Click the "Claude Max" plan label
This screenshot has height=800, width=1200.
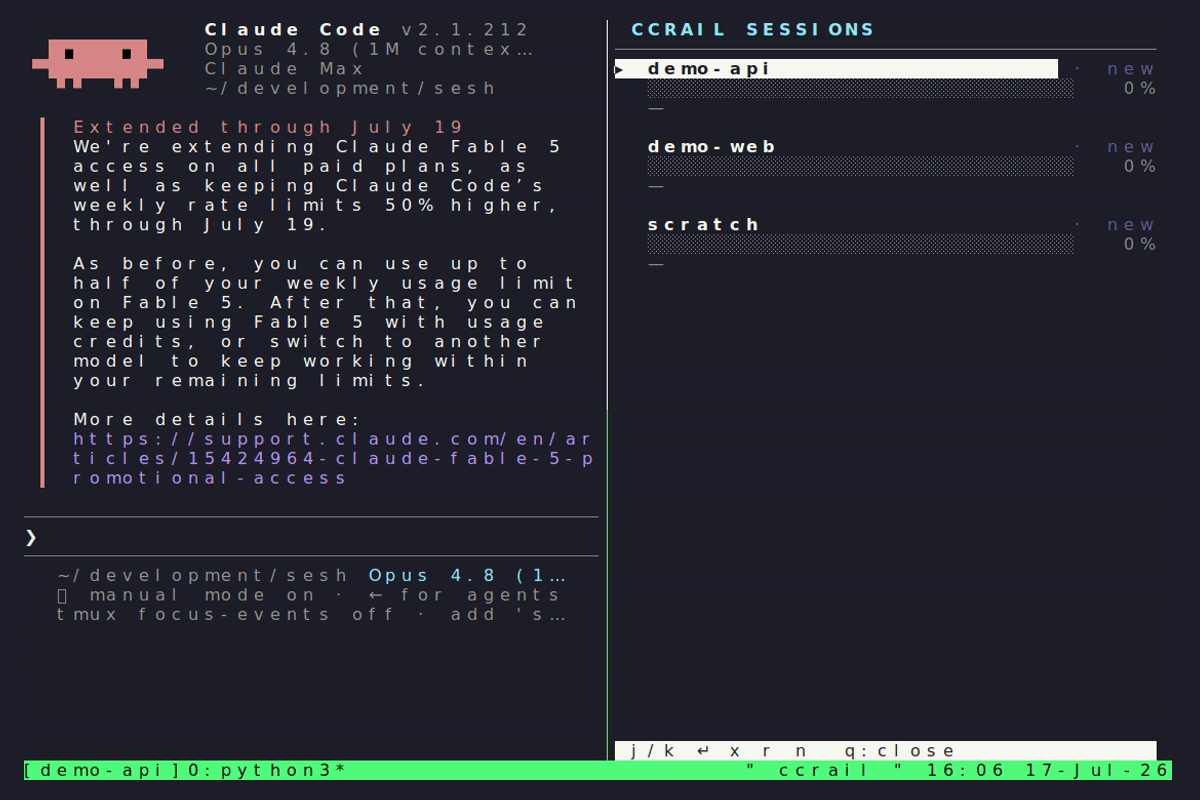[x=285, y=69]
